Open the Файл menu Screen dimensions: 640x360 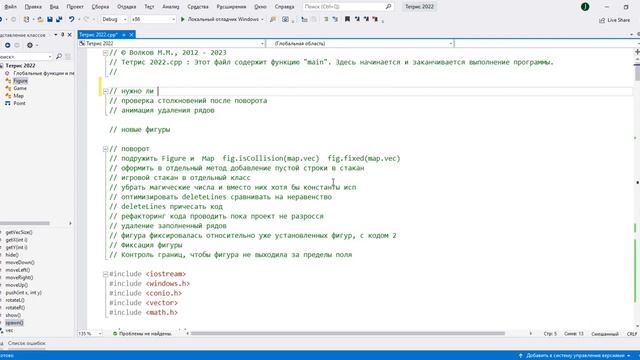pos(11,7)
